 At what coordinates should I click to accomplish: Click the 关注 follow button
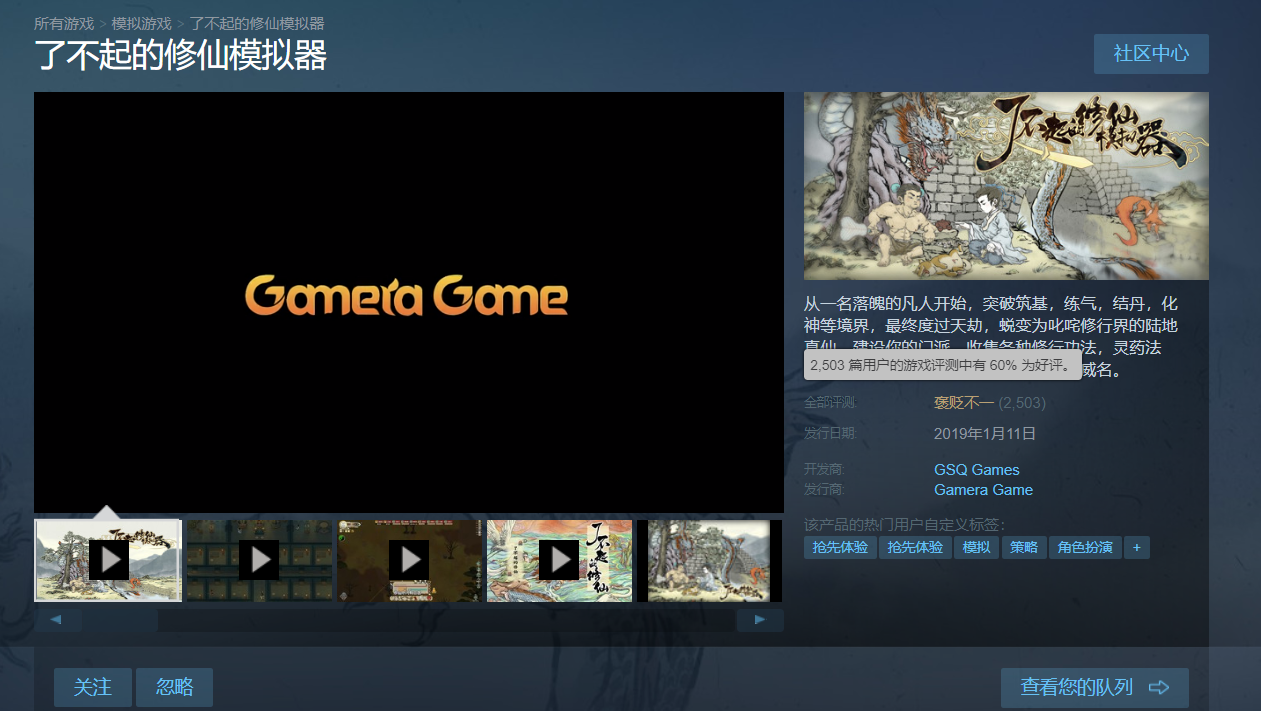(93, 687)
